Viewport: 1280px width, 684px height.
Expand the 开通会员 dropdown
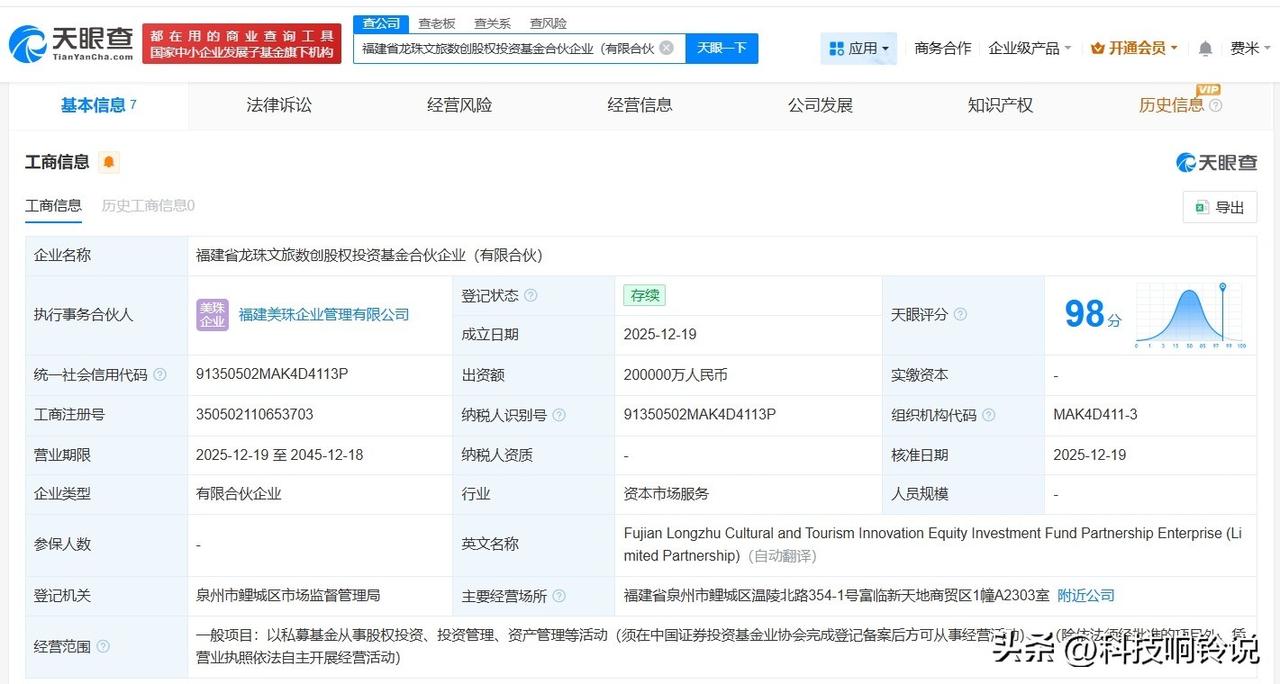(x=1133, y=47)
